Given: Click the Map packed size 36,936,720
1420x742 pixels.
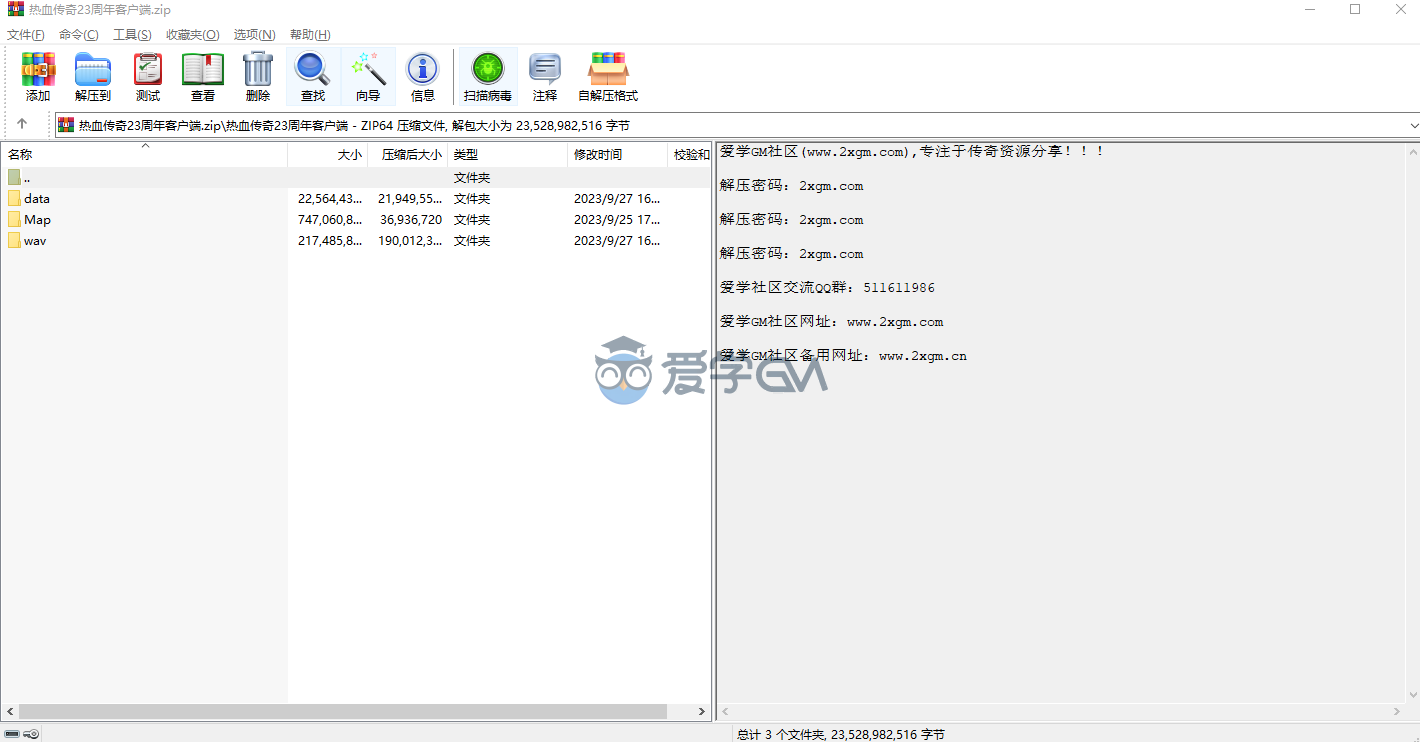Looking at the screenshot, I should pos(411,219).
